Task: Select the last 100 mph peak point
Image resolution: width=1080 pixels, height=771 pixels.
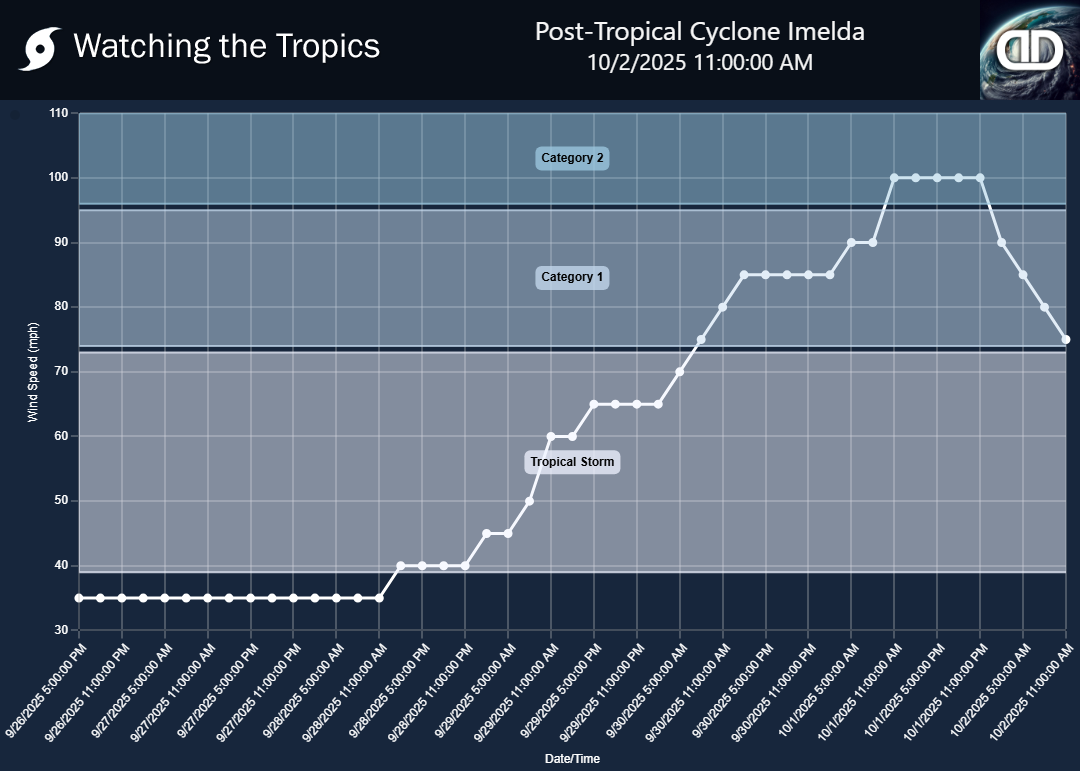Action: 980,178
